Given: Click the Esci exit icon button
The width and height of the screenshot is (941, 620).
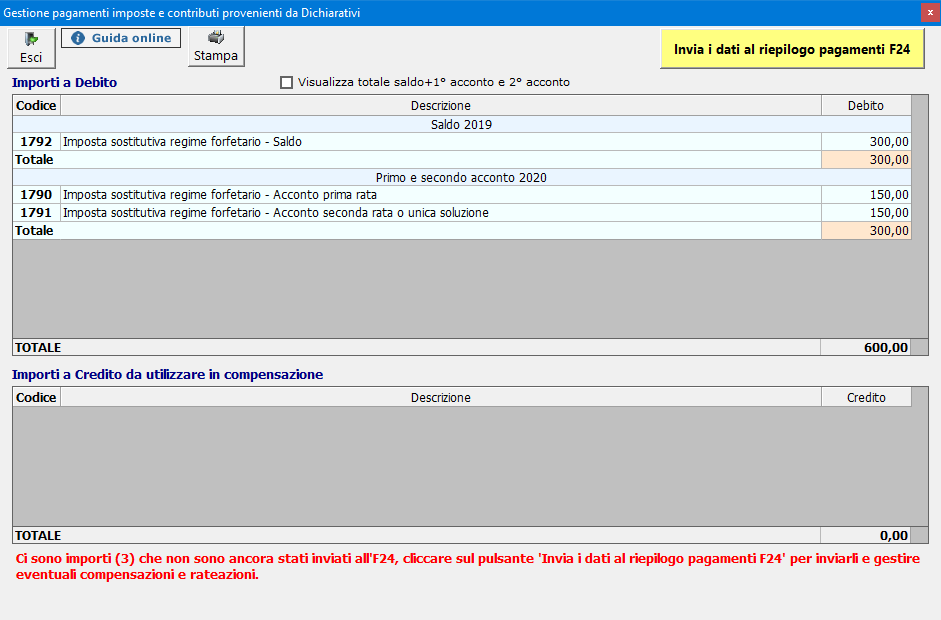Looking at the screenshot, I should 31,47.
